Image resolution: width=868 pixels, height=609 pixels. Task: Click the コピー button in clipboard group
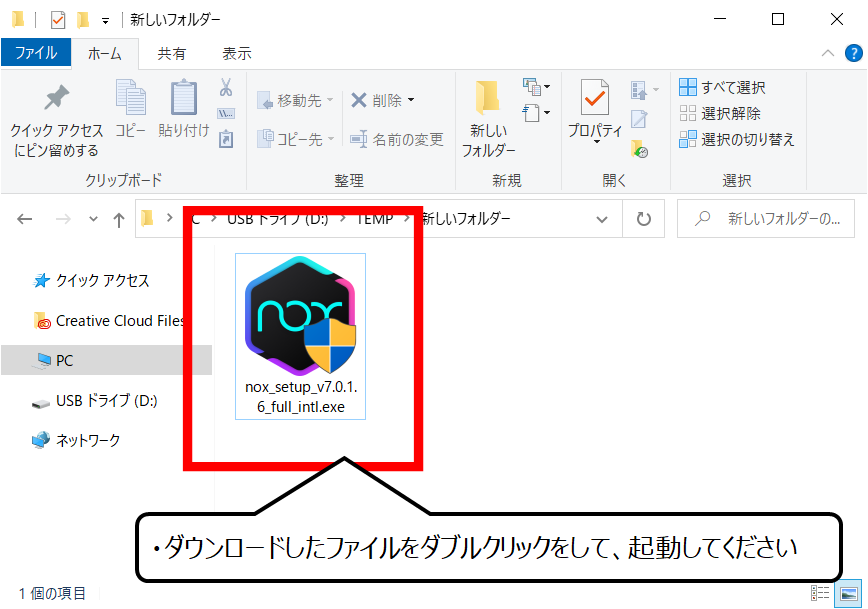pyautogui.click(x=131, y=109)
